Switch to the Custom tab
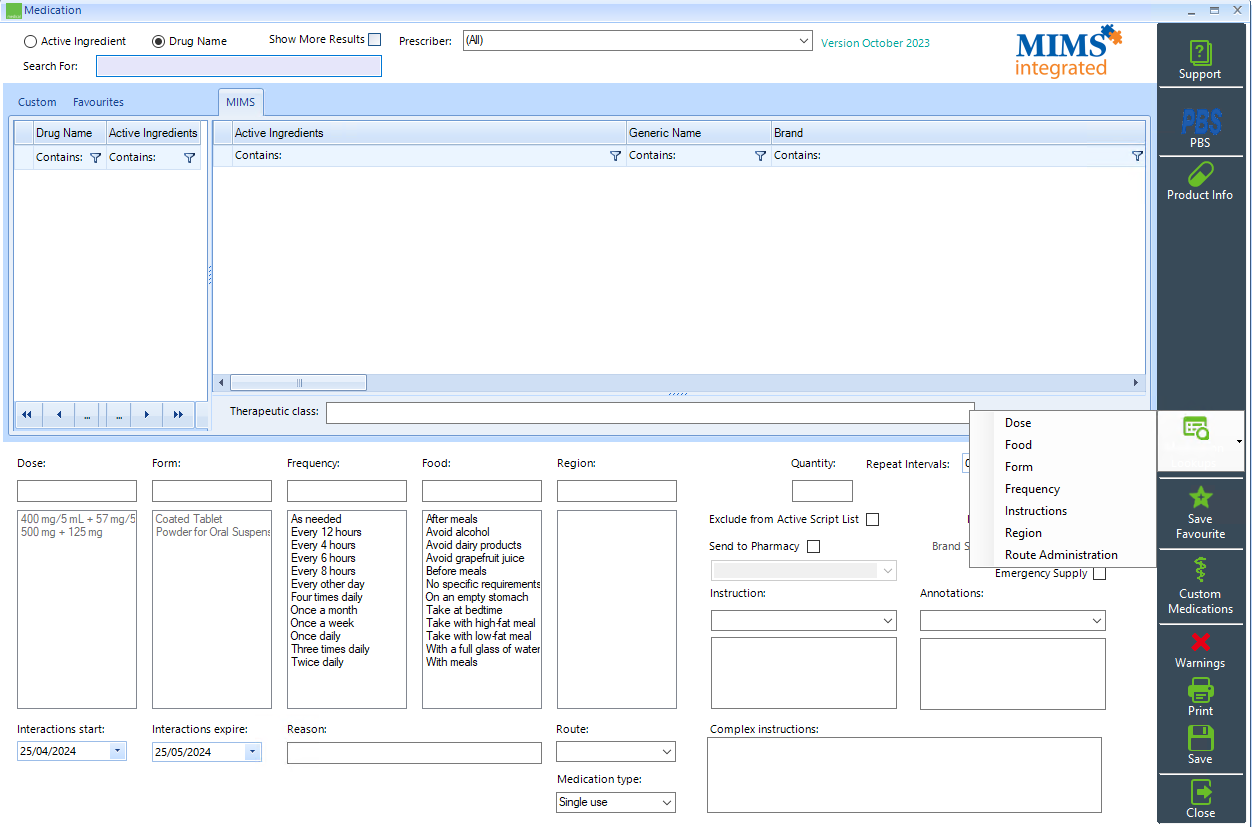The image size is (1252, 827). click(x=37, y=102)
